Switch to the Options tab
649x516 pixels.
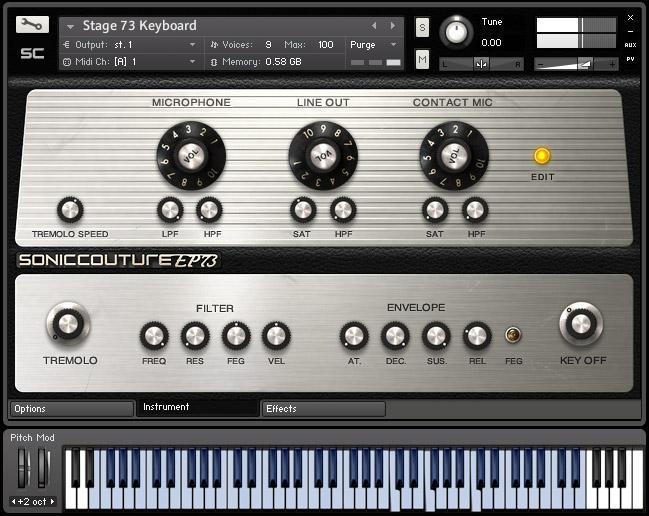(72, 409)
